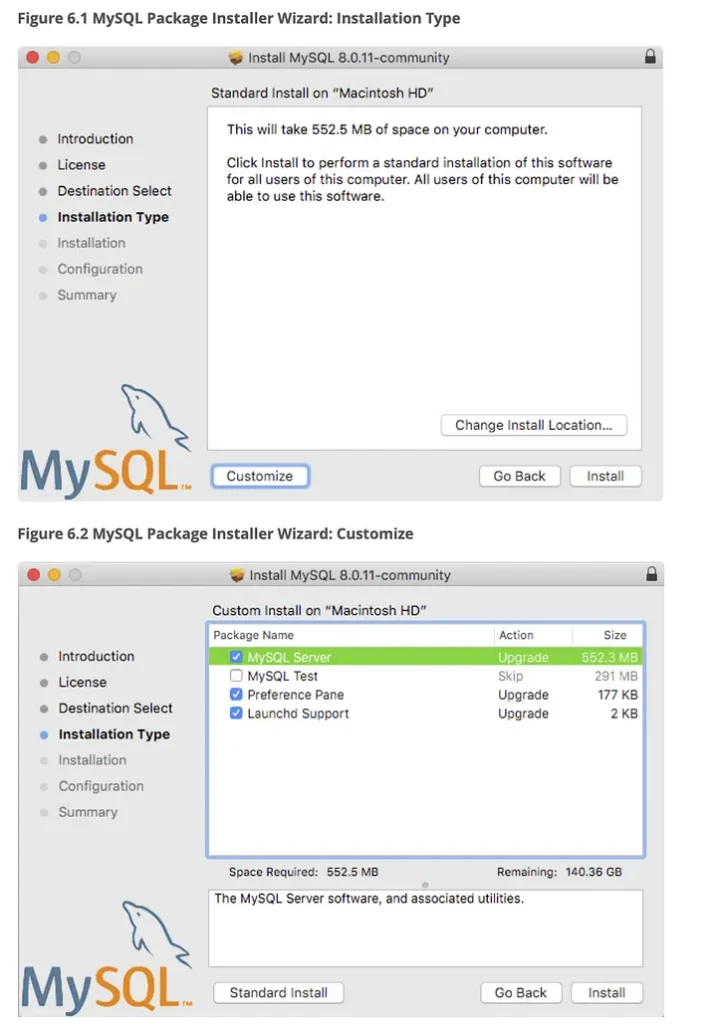Click Customize in the Standard Install window
The height and width of the screenshot is (1024, 717).
[x=260, y=476]
